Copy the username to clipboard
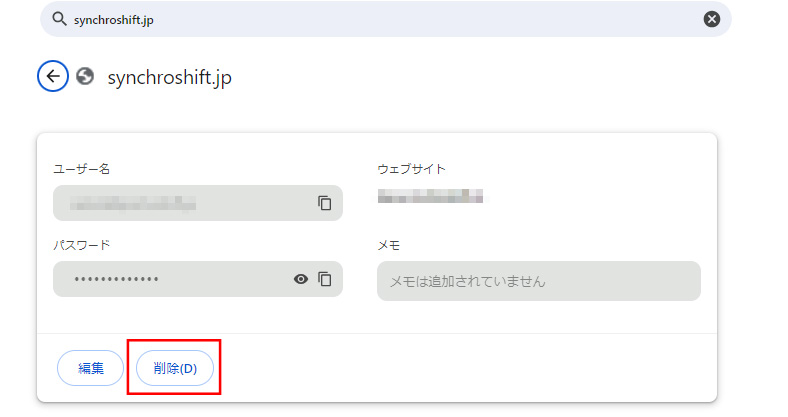 click(325, 203)
